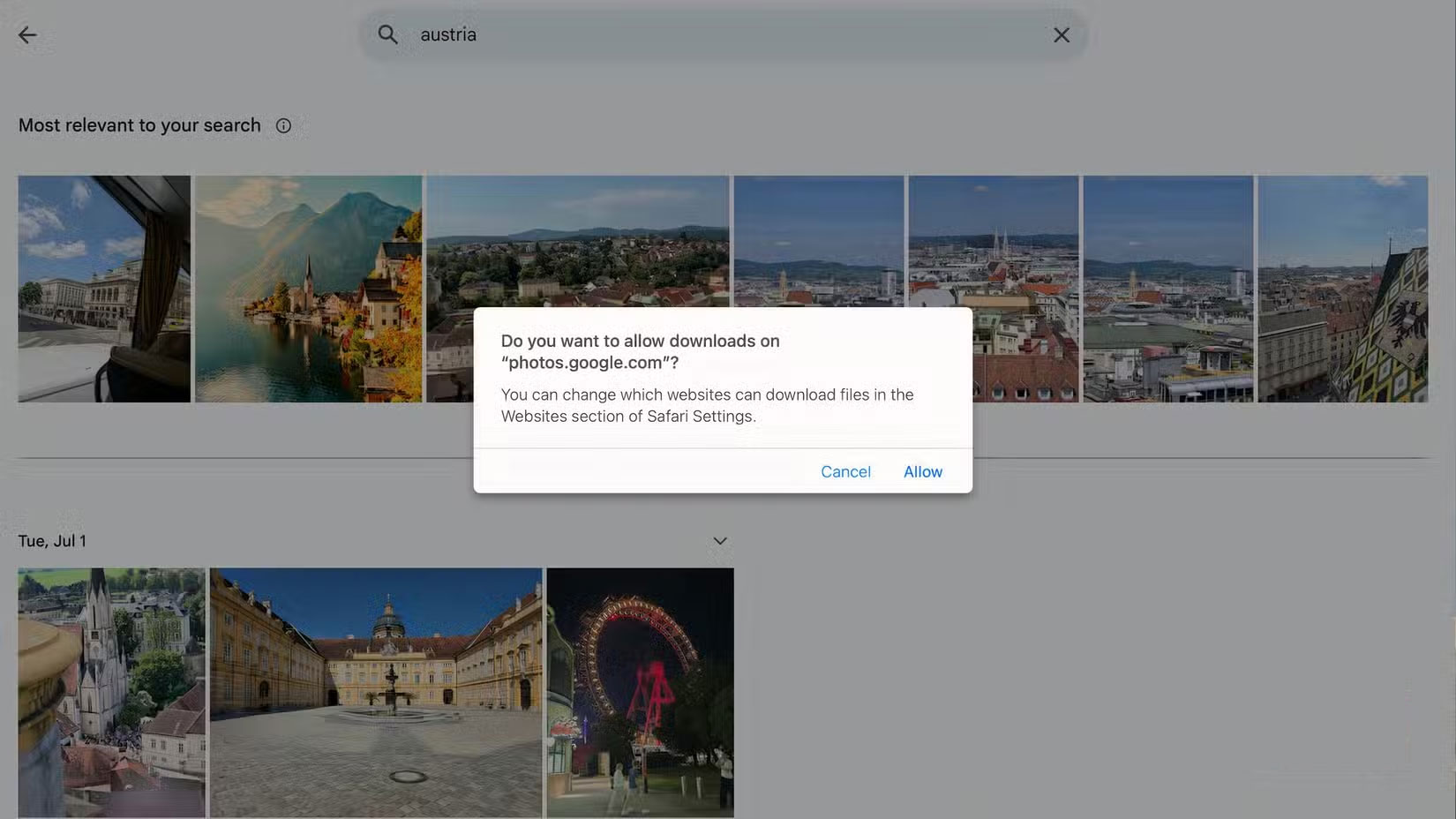Click the Tue, Jul 1 date heading
This screenshot has width=1456, height=819.
tap(53, 540)
